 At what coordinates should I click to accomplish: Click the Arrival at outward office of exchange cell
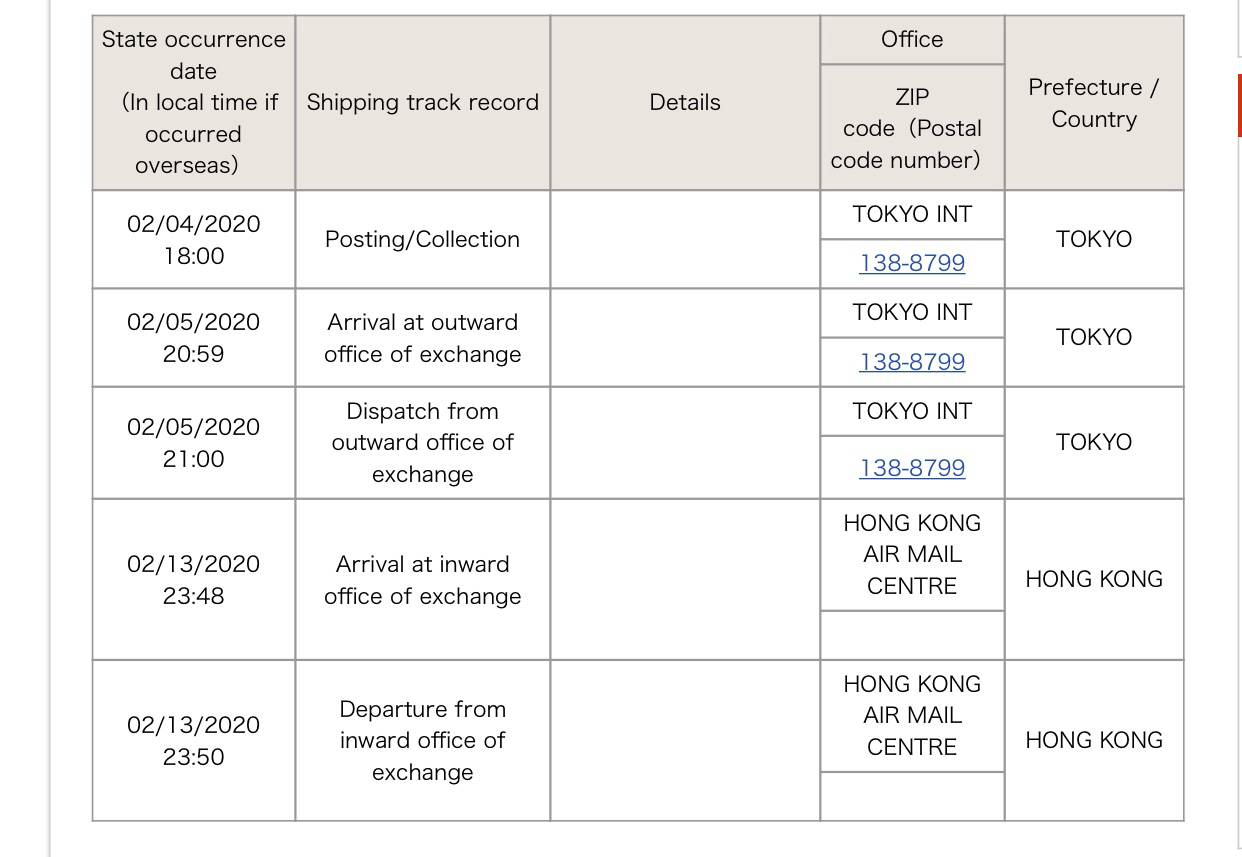pyautogui.click(x=423, y=338)
